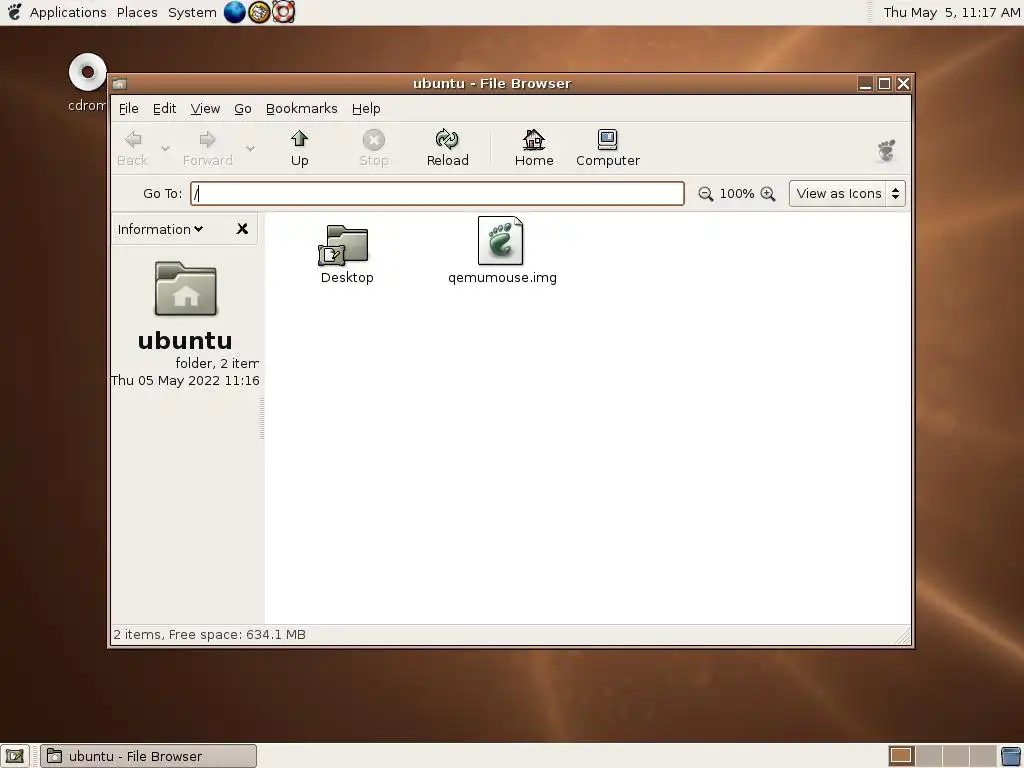This screenshot has width=1024, height=768.
Task: Zoom in with the plus magnifier
Action: [768, 194]
